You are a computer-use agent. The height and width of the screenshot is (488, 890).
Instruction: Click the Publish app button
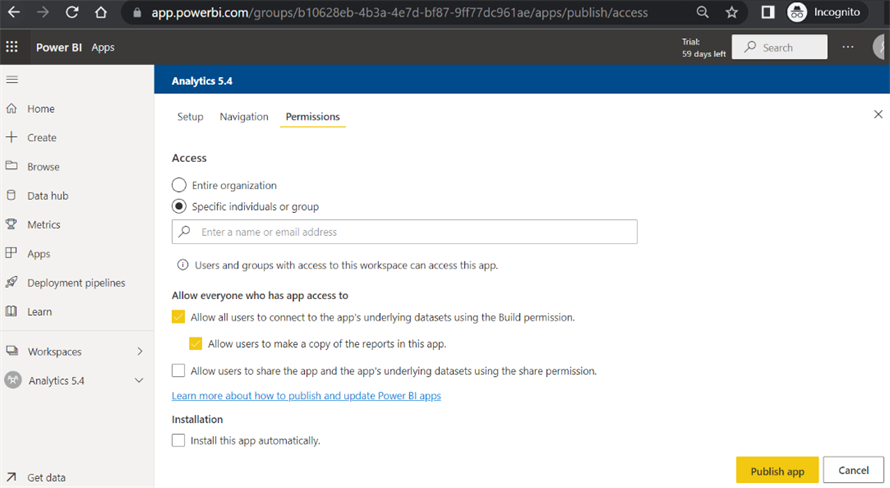pos(777,470)
